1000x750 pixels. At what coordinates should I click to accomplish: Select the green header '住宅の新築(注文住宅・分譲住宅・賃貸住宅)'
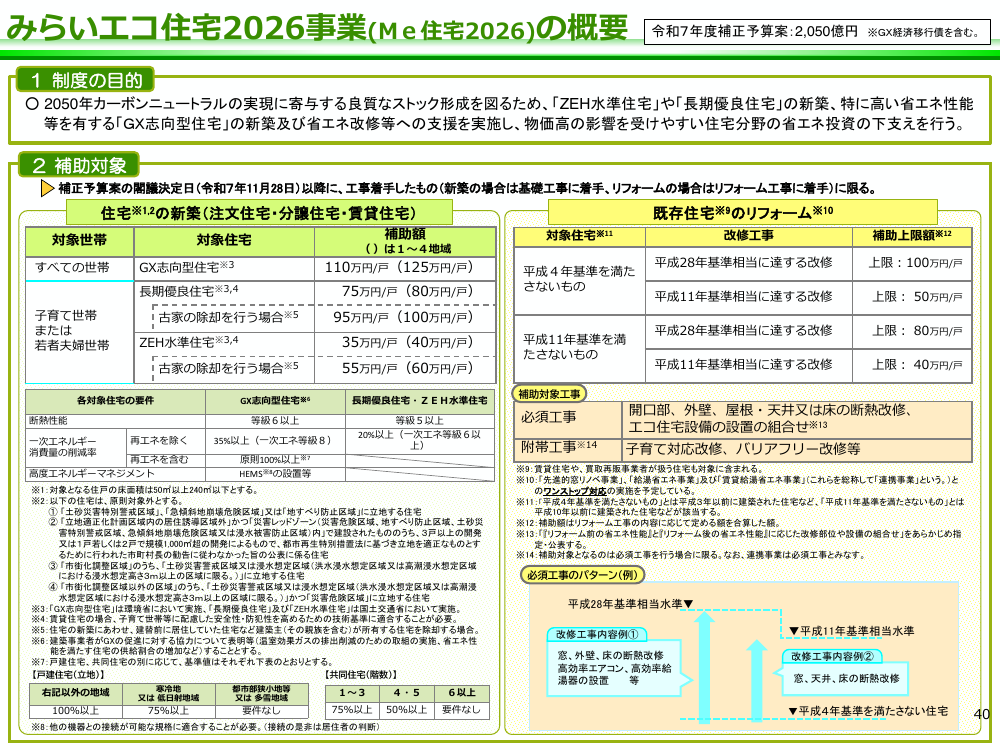259,213
